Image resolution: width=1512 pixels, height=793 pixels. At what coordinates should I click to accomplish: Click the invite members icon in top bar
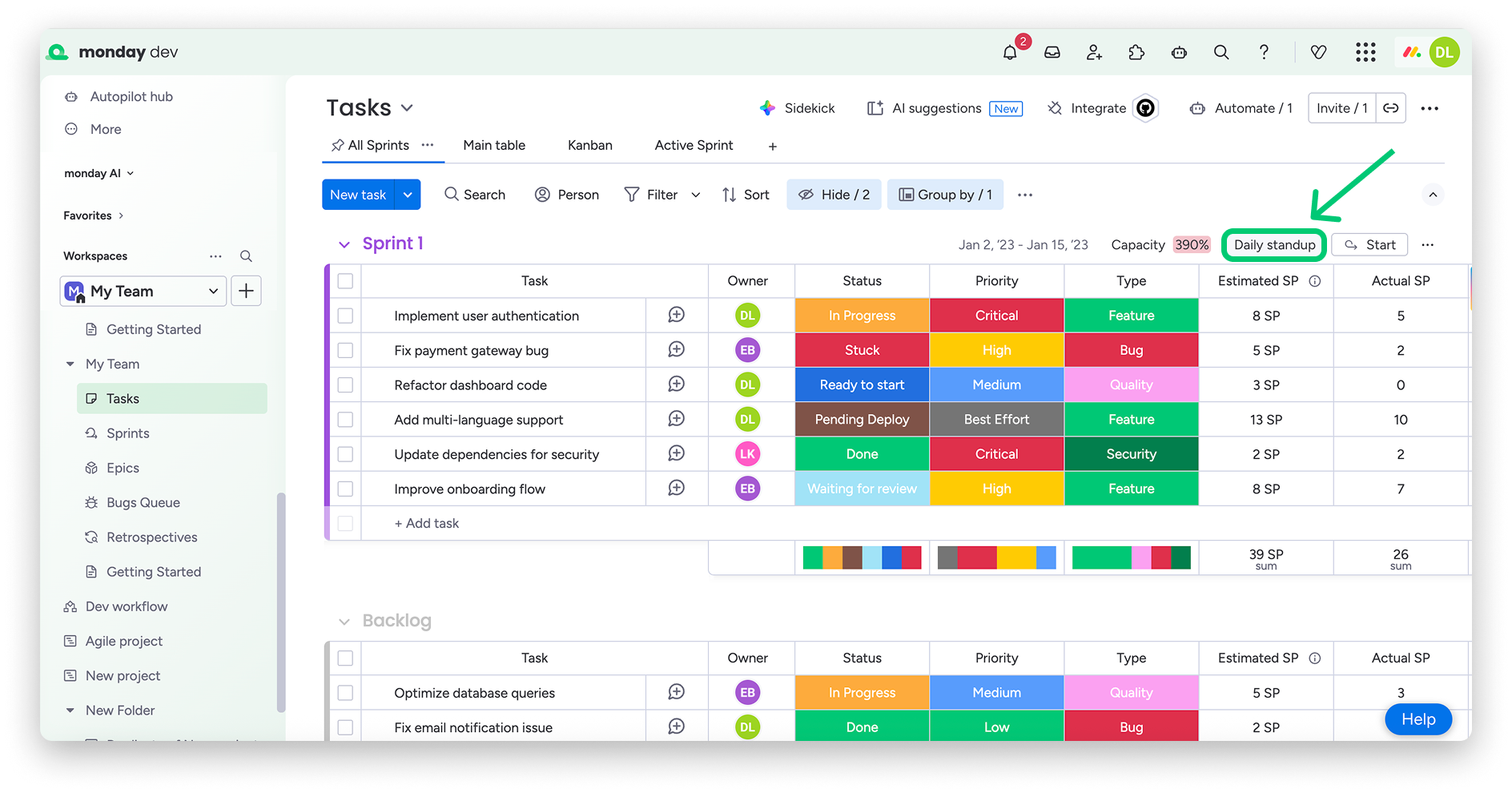[1094, 53]
